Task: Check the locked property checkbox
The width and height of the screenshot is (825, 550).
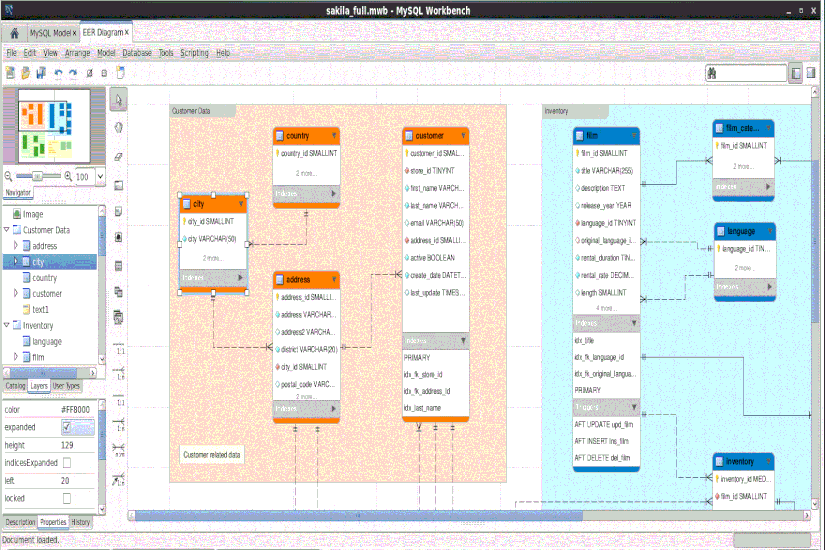Action: click(x=67, y=498)
